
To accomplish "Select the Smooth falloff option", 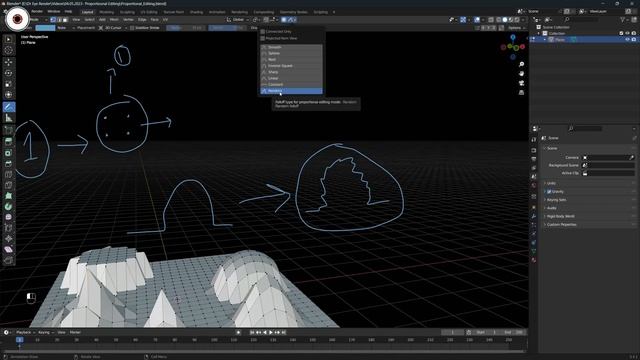I will point(291,47).
